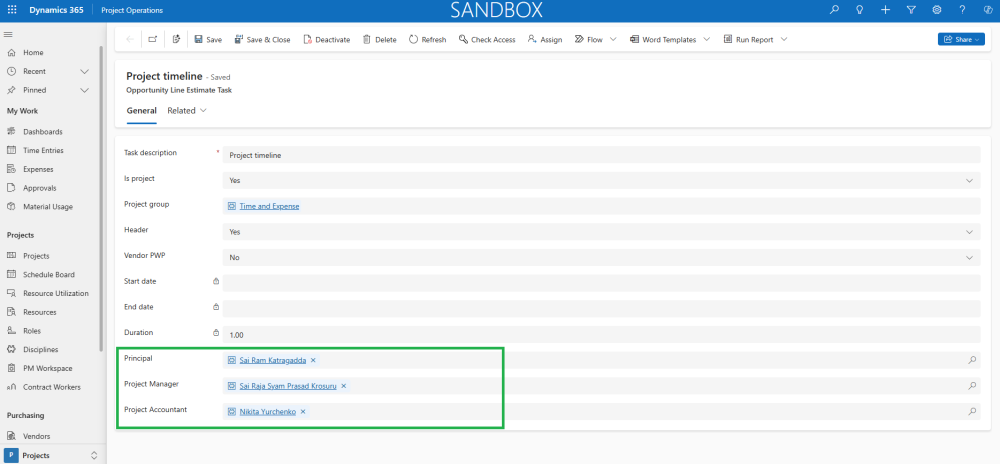Search the Project Manager lookup magnifier
The height and width of the screenshot is (464, 1000).
pos(972,386)
